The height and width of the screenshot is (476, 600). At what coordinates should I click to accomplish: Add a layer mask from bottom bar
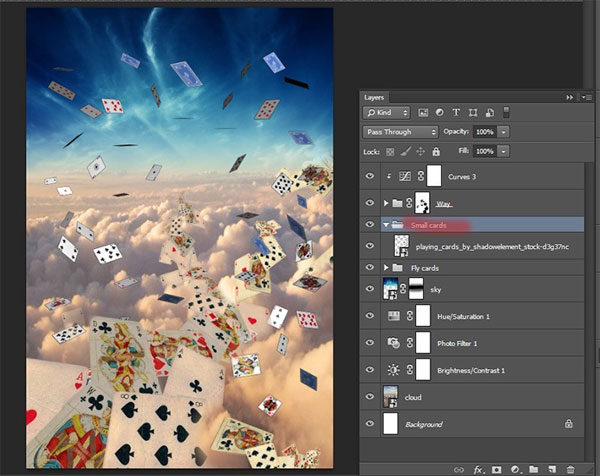[x=497, y=468]
